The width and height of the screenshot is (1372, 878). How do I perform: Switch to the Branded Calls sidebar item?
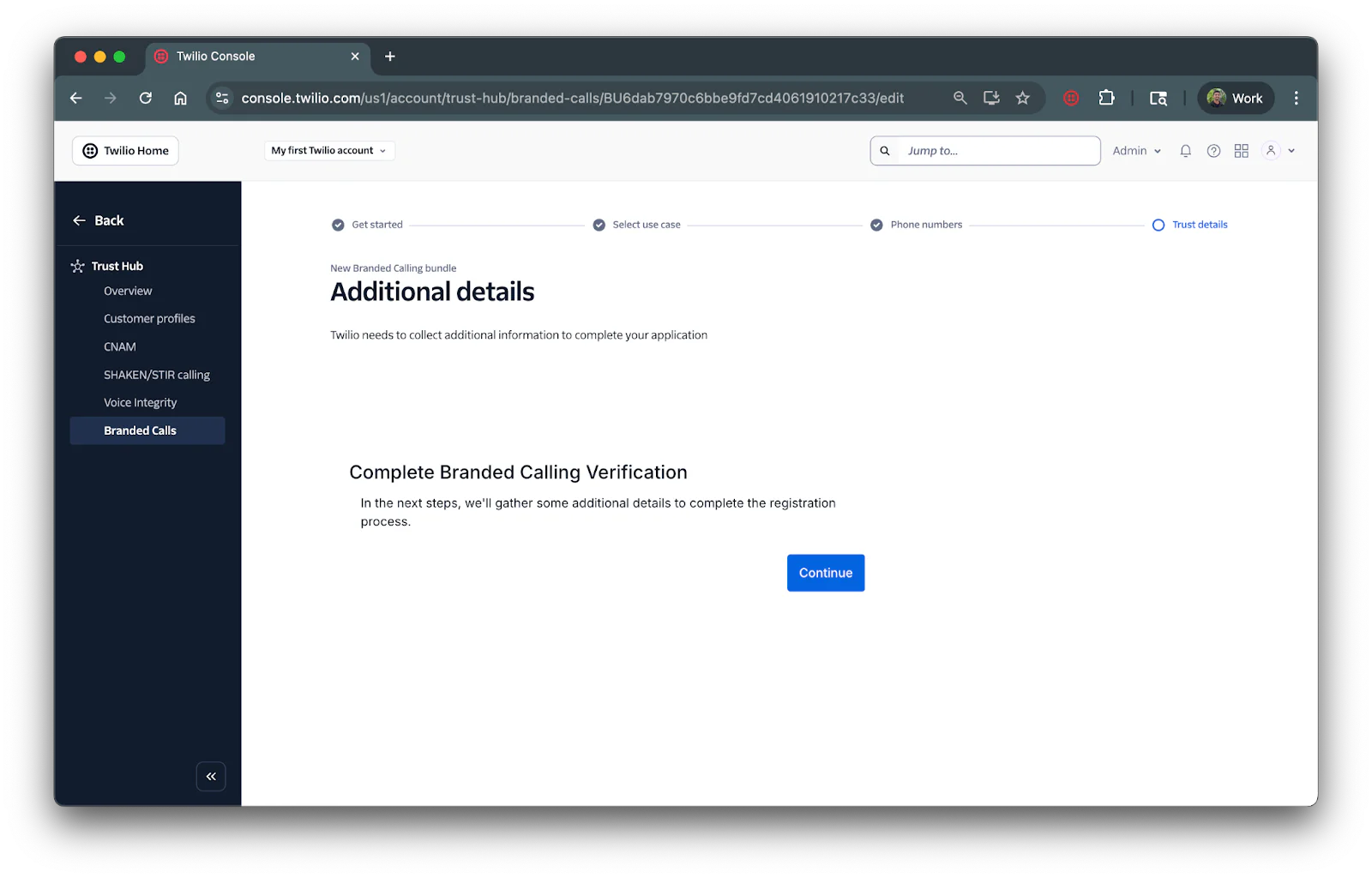pos(140,430)
